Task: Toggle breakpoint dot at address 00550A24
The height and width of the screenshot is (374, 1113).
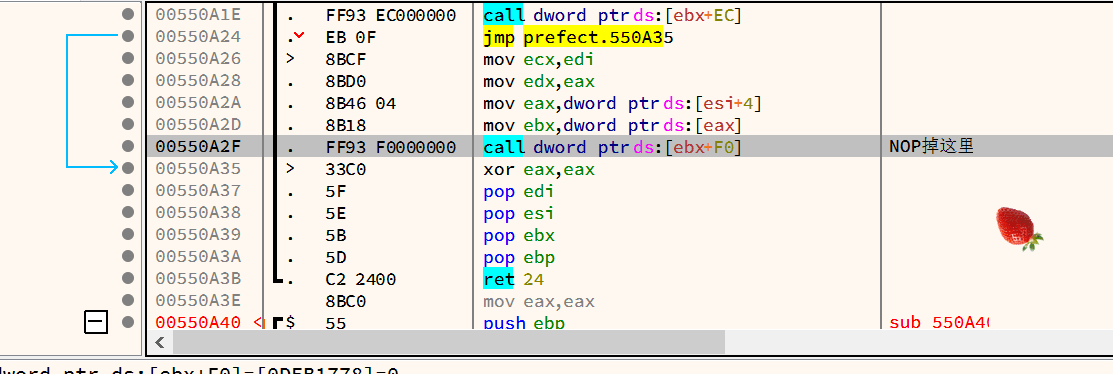Action: click(128, 35)
